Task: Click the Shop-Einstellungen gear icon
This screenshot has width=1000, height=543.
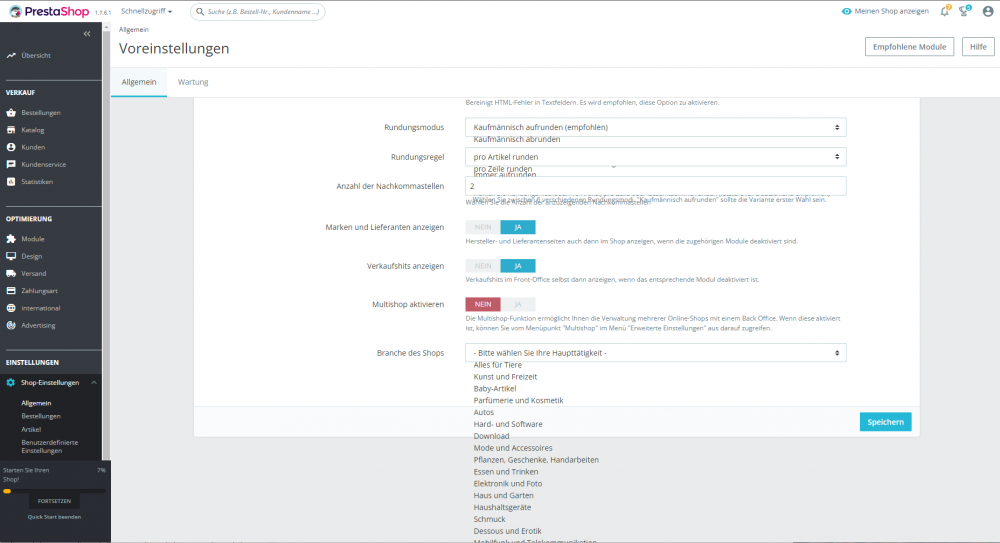Action: [x=11, y=383]
